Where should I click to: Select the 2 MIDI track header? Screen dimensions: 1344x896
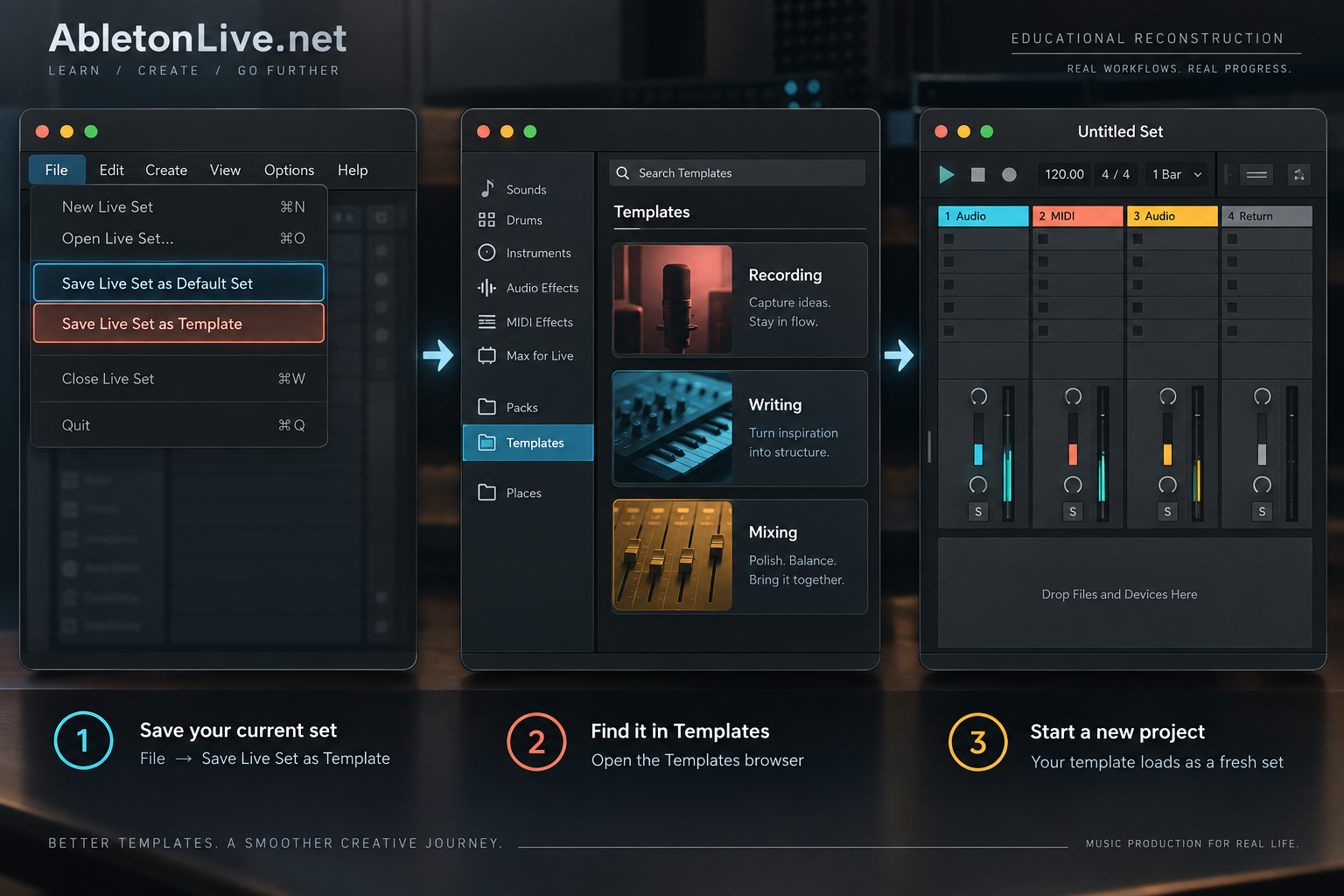click(x=1078, y=216)
